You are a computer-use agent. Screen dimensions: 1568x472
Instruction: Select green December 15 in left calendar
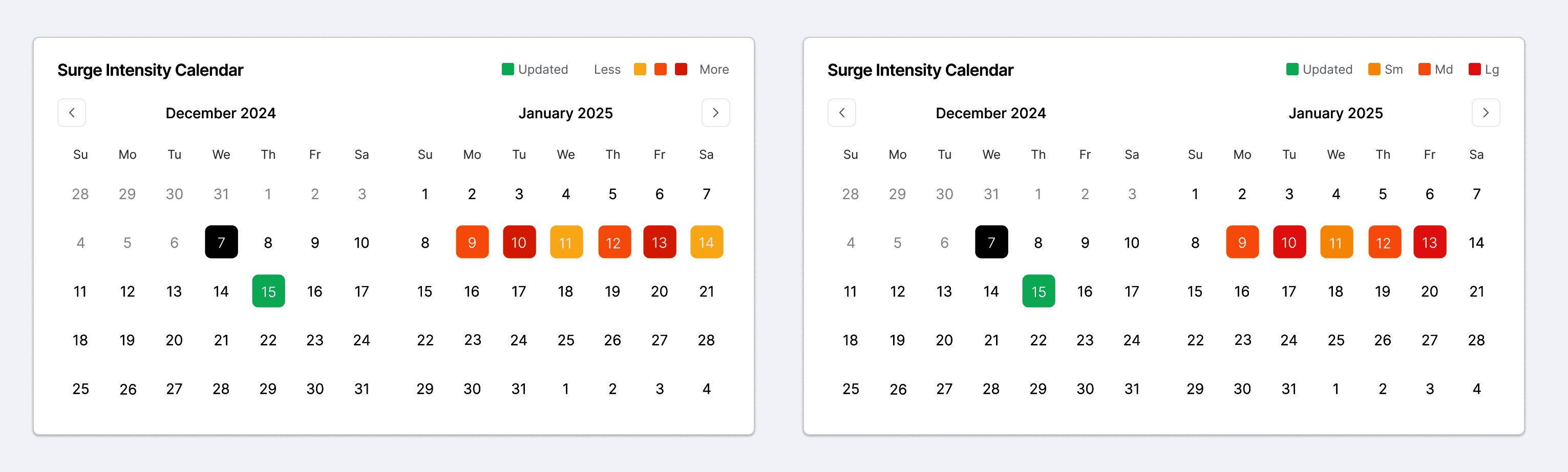(268, 291)
